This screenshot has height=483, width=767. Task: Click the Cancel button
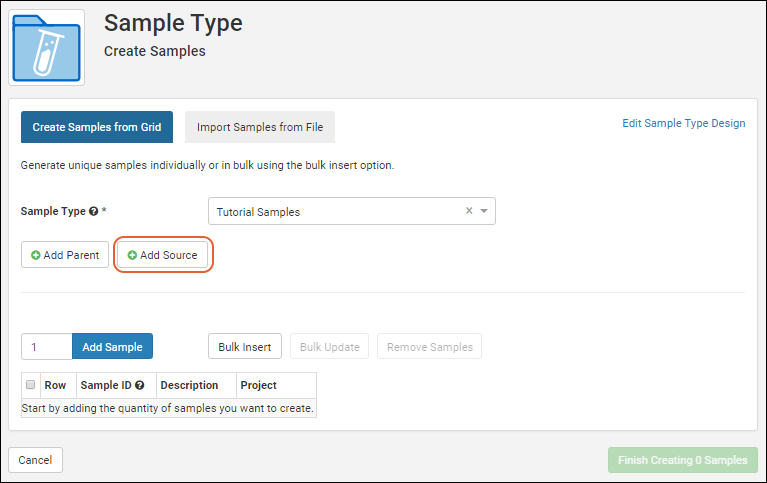click(35, 460)
